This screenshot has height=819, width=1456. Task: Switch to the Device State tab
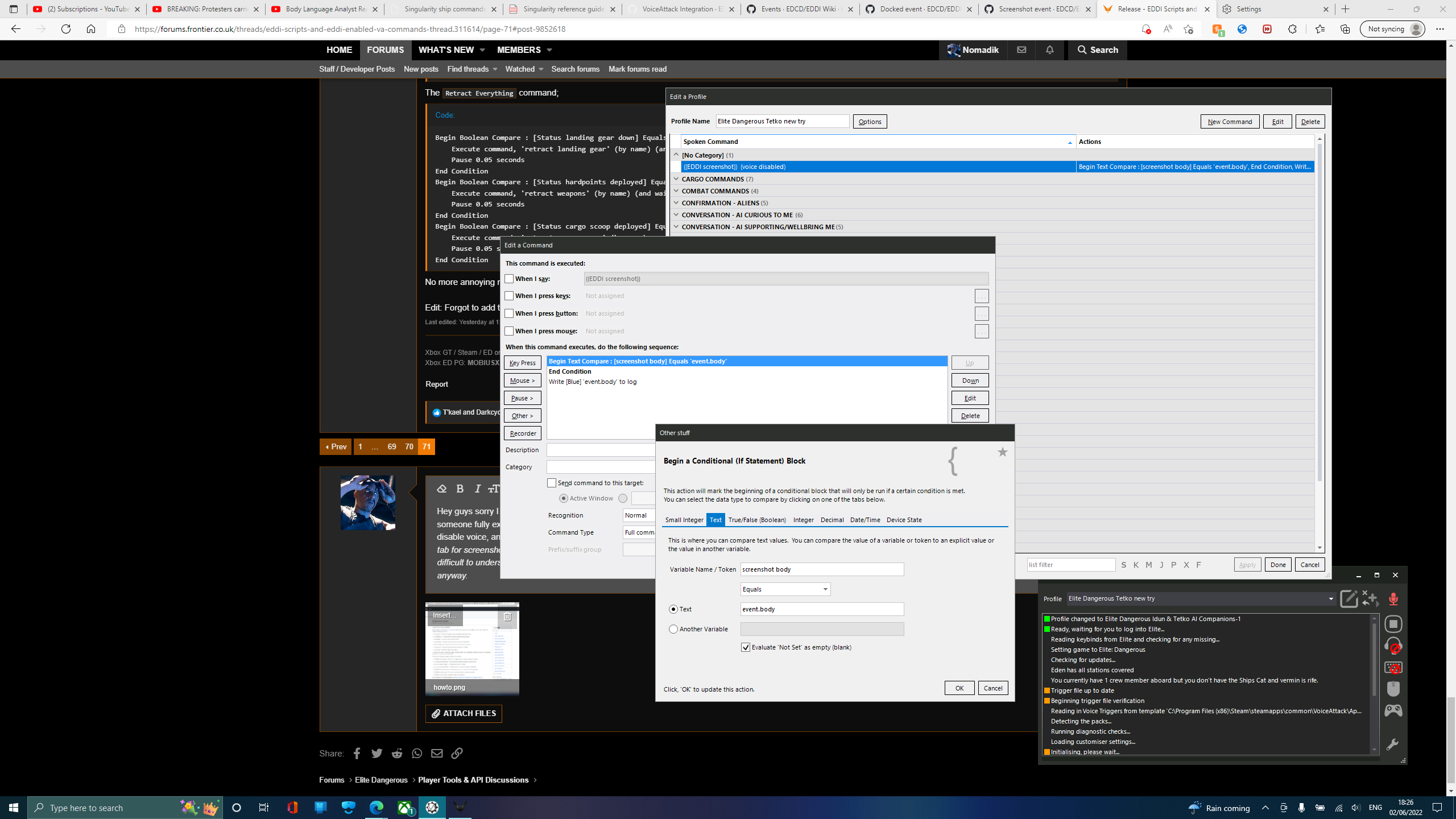coord(904,520)
